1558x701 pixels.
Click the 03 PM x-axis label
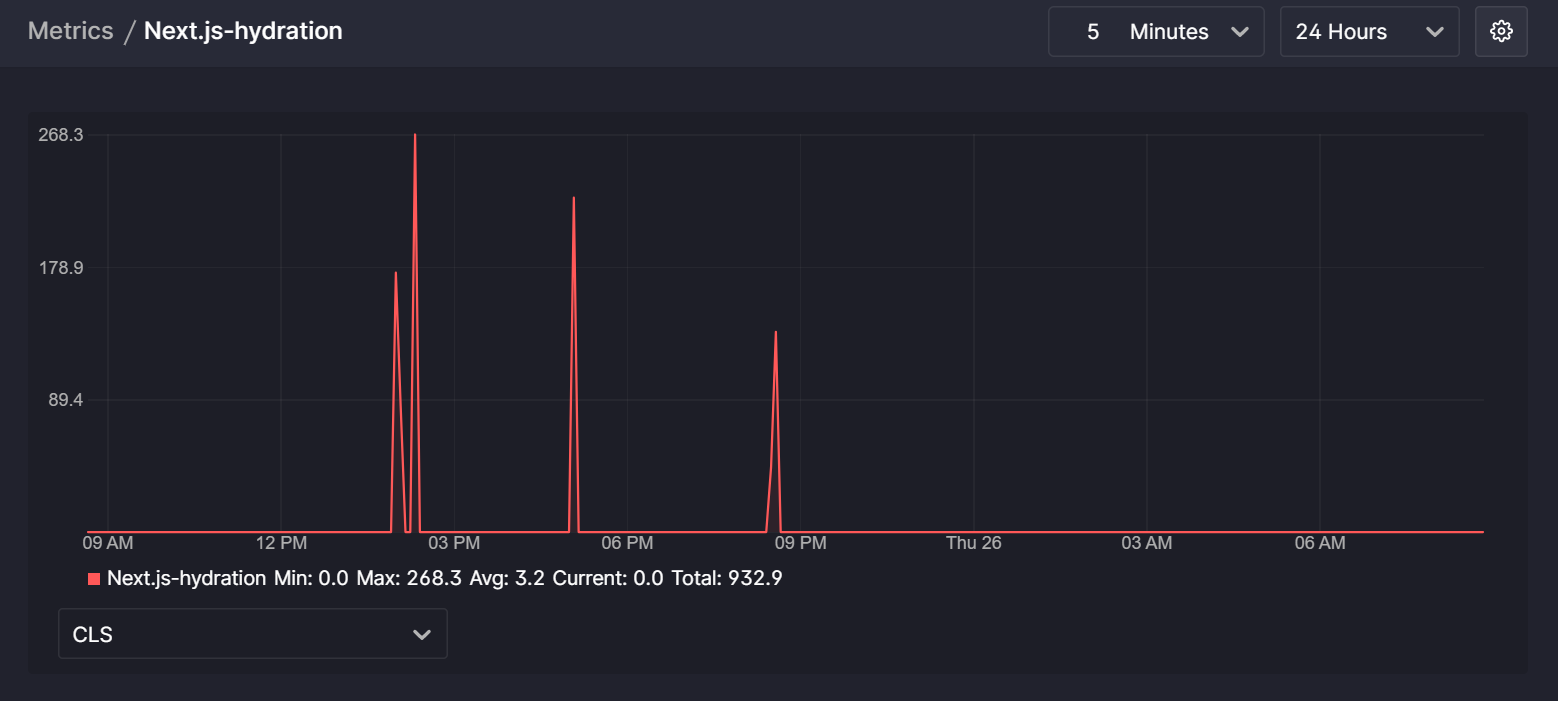coord(454,543)
